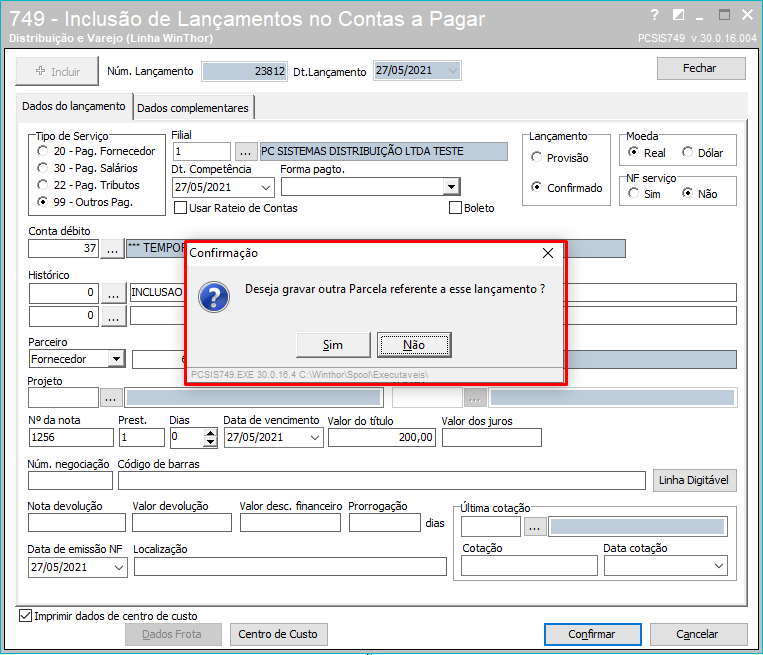Expand Dt. Competência date picker
This screenshot has width=763, height=655.
[x=266, y=188]
